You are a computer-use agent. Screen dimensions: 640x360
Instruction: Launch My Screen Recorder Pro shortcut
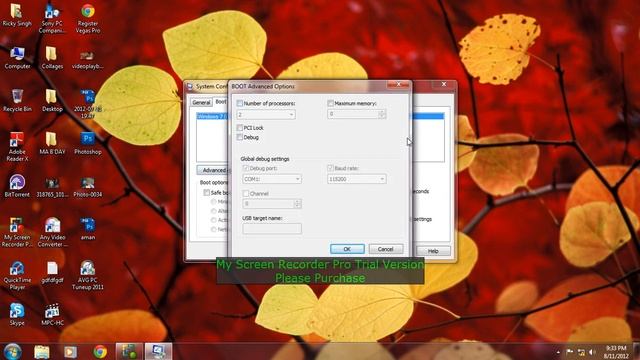17,233
